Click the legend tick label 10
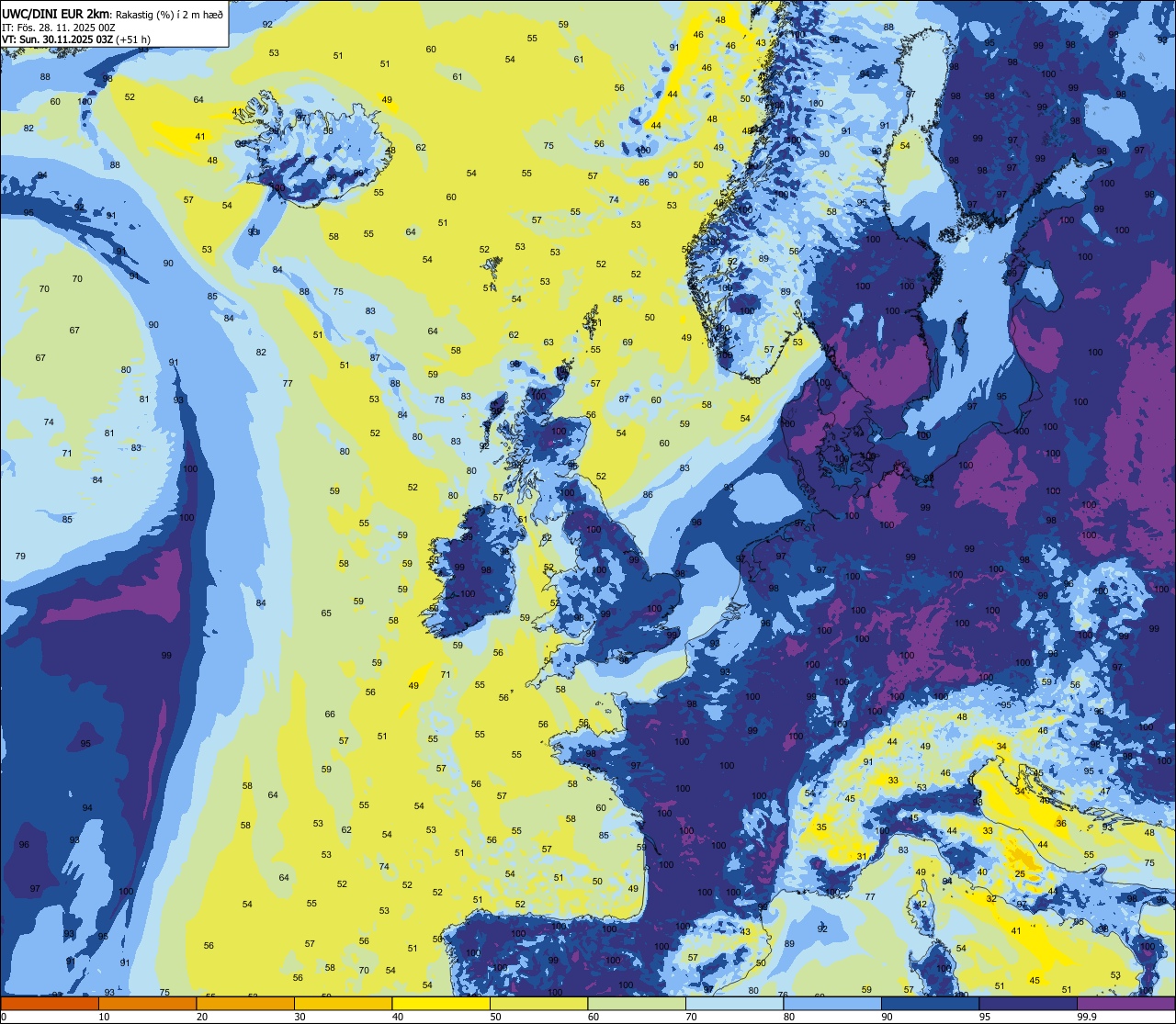1176x1024 pixels. pos(104,1017)
